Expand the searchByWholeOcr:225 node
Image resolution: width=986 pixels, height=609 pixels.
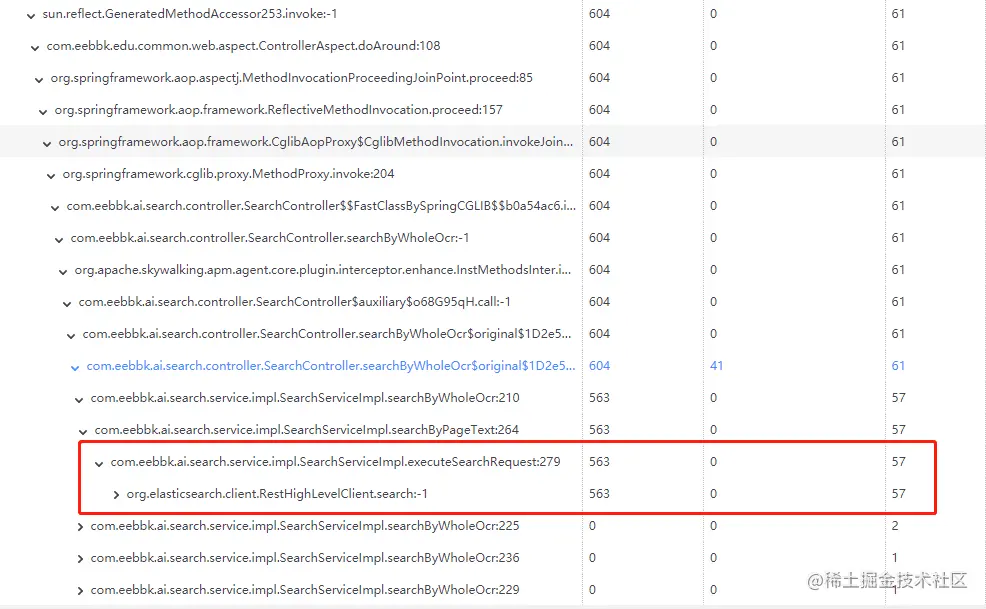[x=80, y=527]
